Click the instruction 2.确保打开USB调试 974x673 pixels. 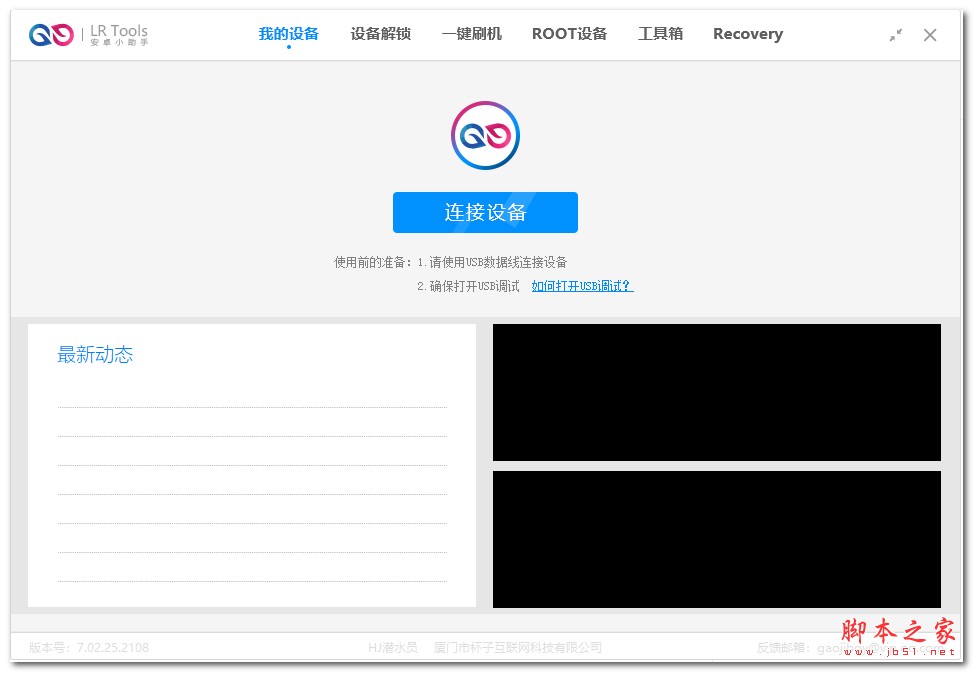click(468, 286)
